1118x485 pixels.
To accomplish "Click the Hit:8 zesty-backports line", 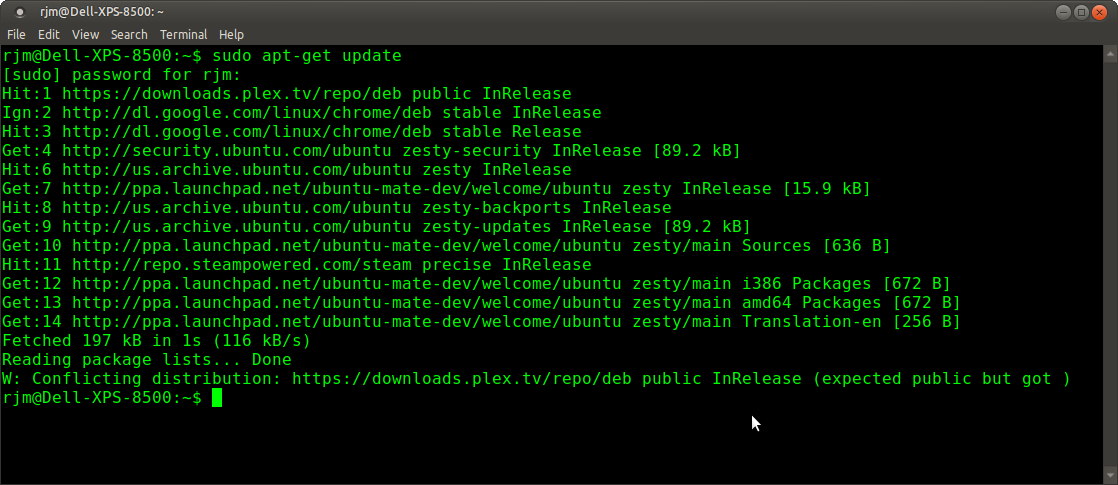I will pyautogui.click(x=337, y=208).
